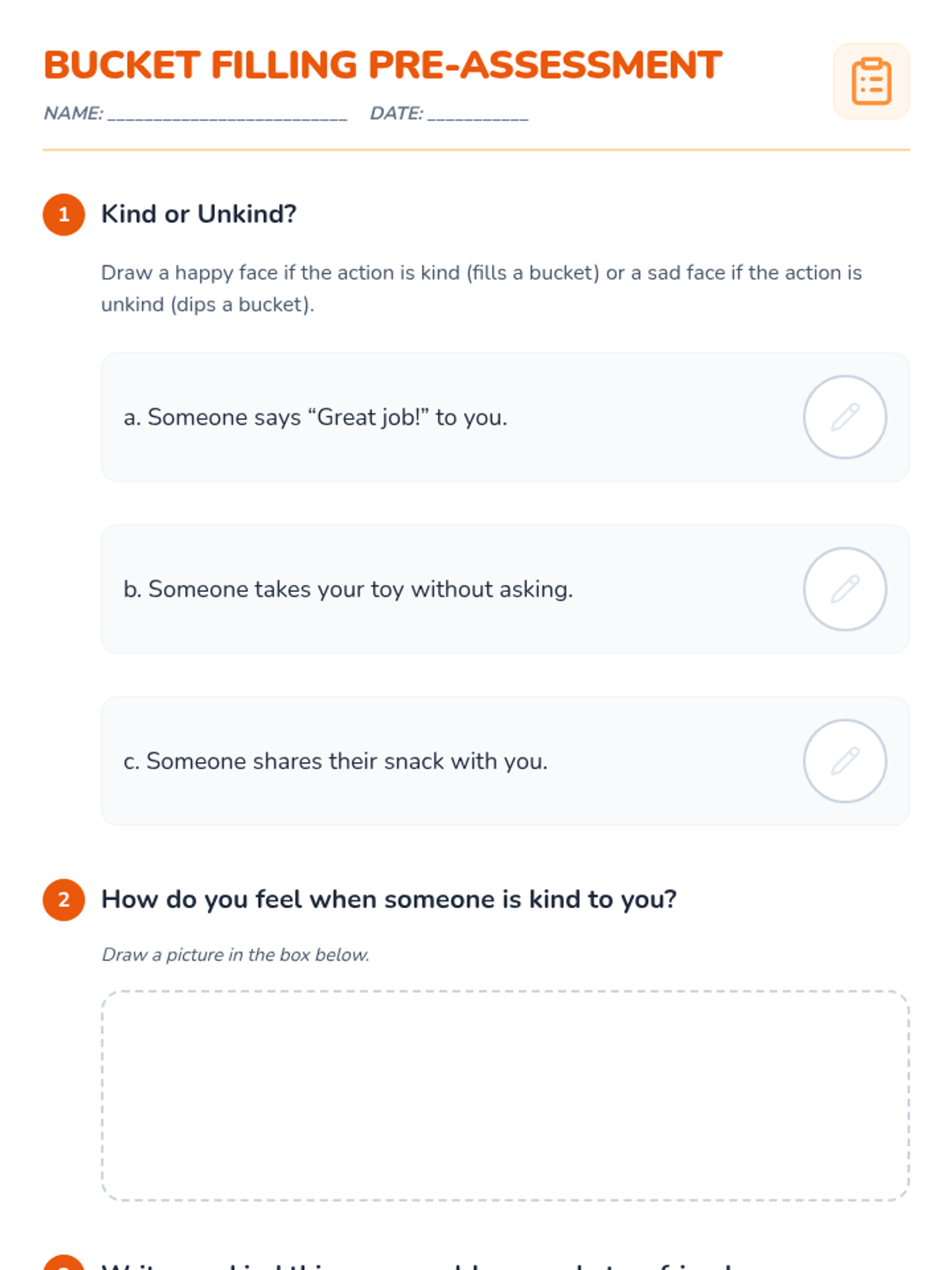Click inside the dashed drawing box

pos(505,1095)
